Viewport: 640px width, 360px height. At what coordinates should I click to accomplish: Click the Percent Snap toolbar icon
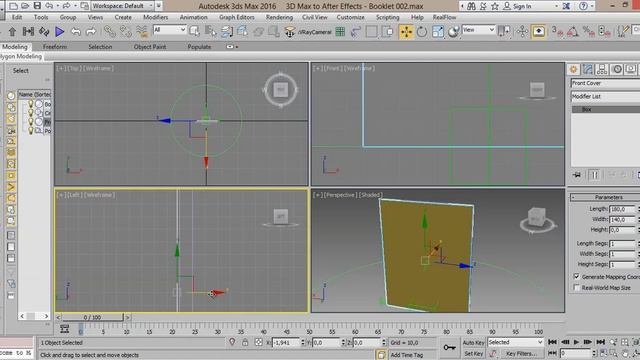click(589, 31)
